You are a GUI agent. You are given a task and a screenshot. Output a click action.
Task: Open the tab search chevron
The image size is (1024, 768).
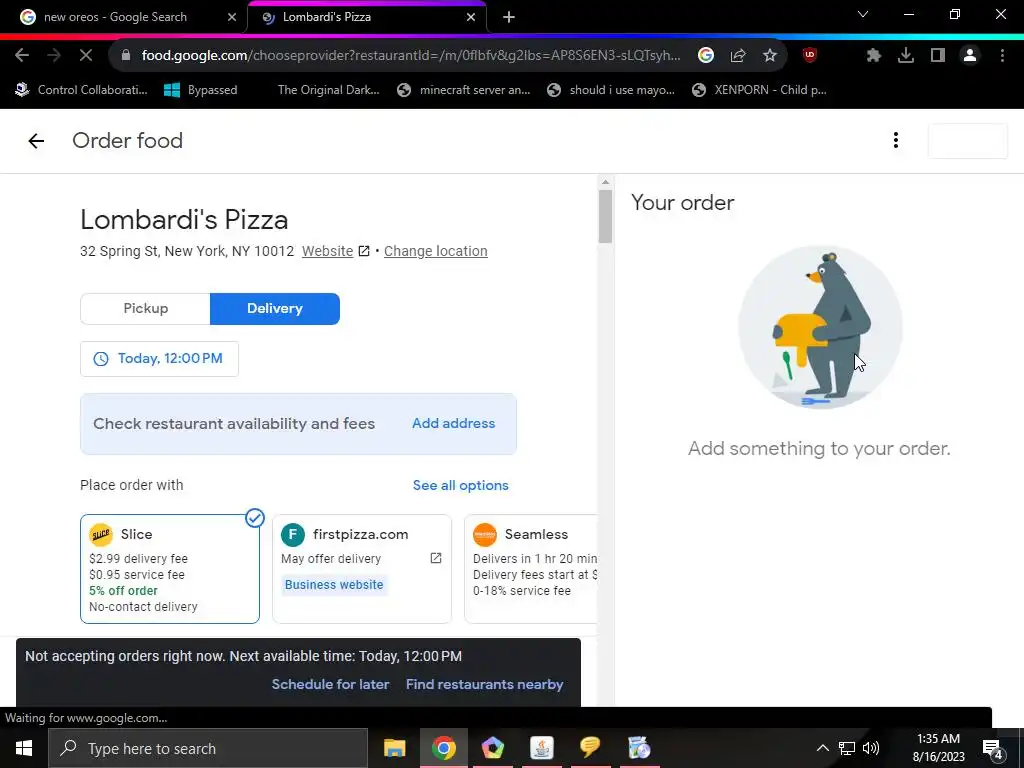[x=863, y=14]
